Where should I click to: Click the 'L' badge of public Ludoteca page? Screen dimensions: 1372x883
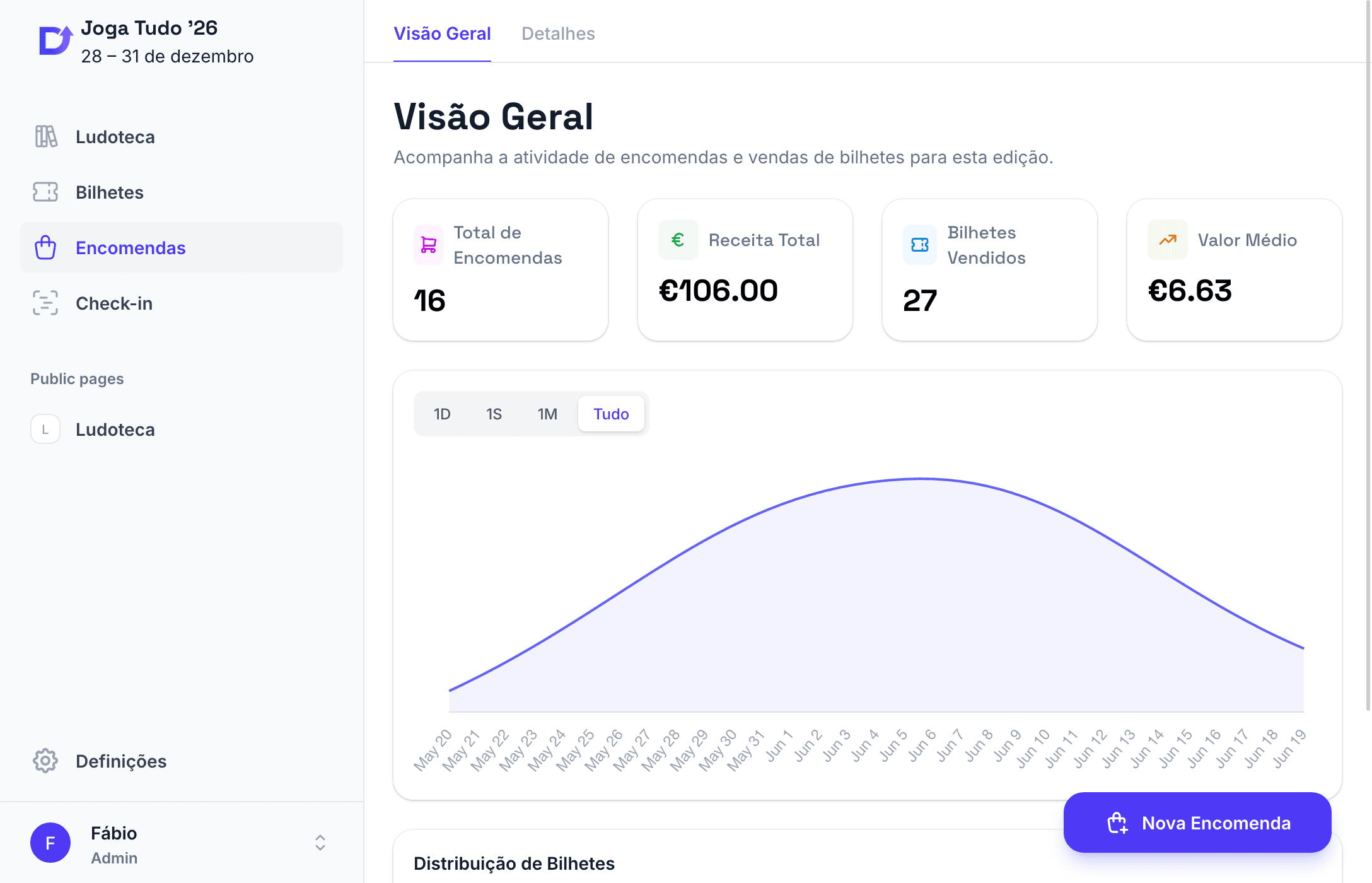pyautogui.click(x=45, y=429)
